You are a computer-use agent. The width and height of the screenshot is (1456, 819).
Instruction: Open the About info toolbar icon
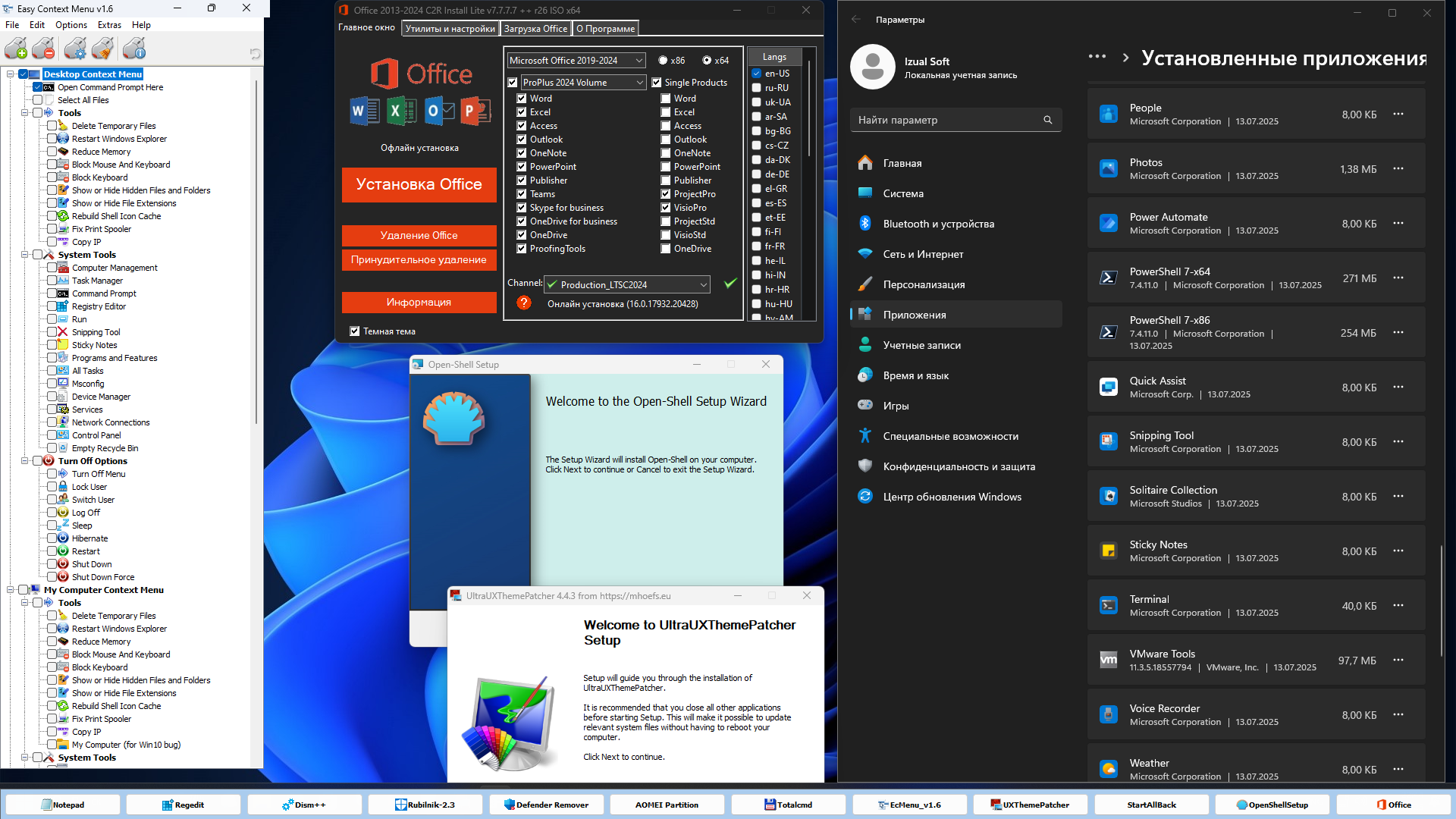(134, 49)
